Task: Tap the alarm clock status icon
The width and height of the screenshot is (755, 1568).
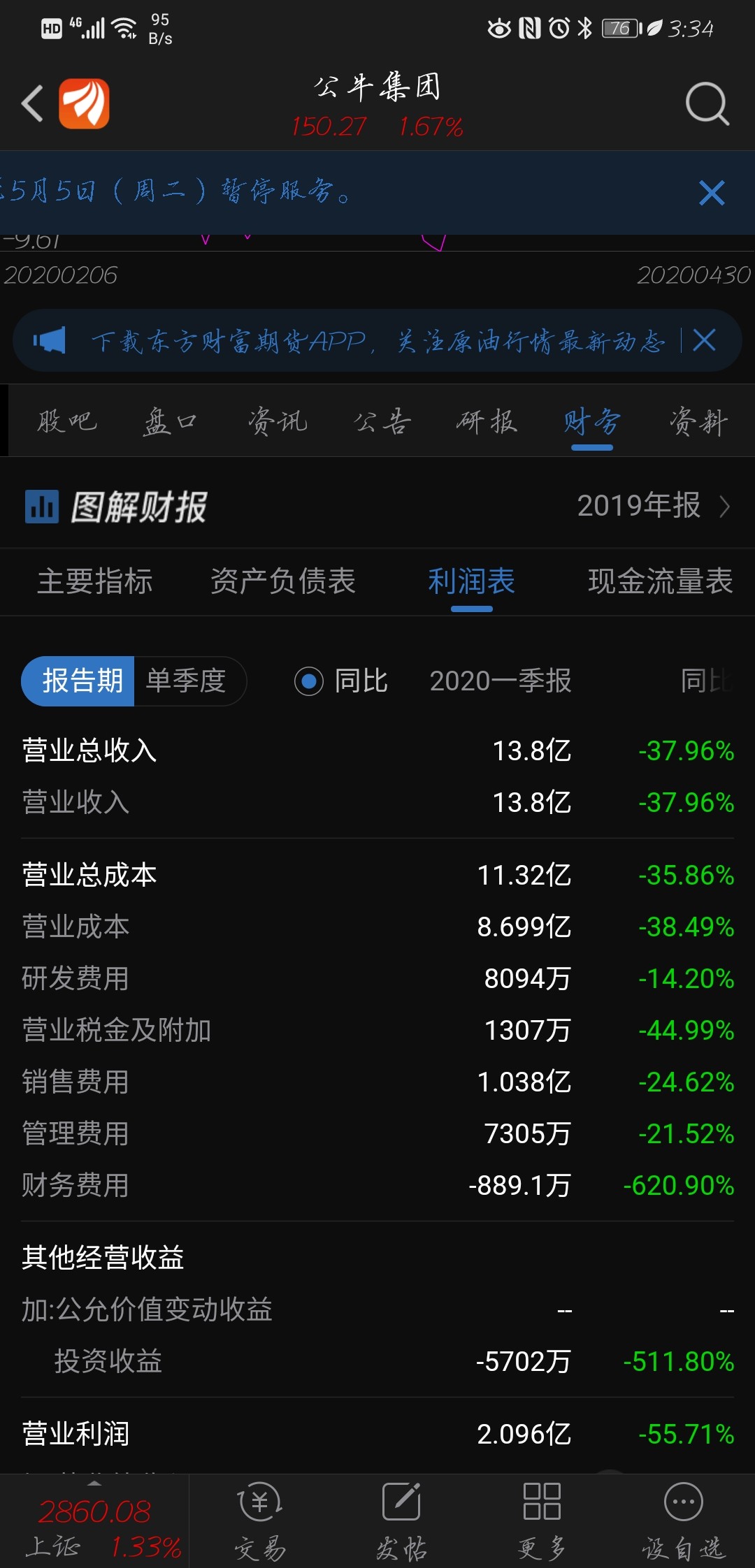Action: tap(559, 29)
